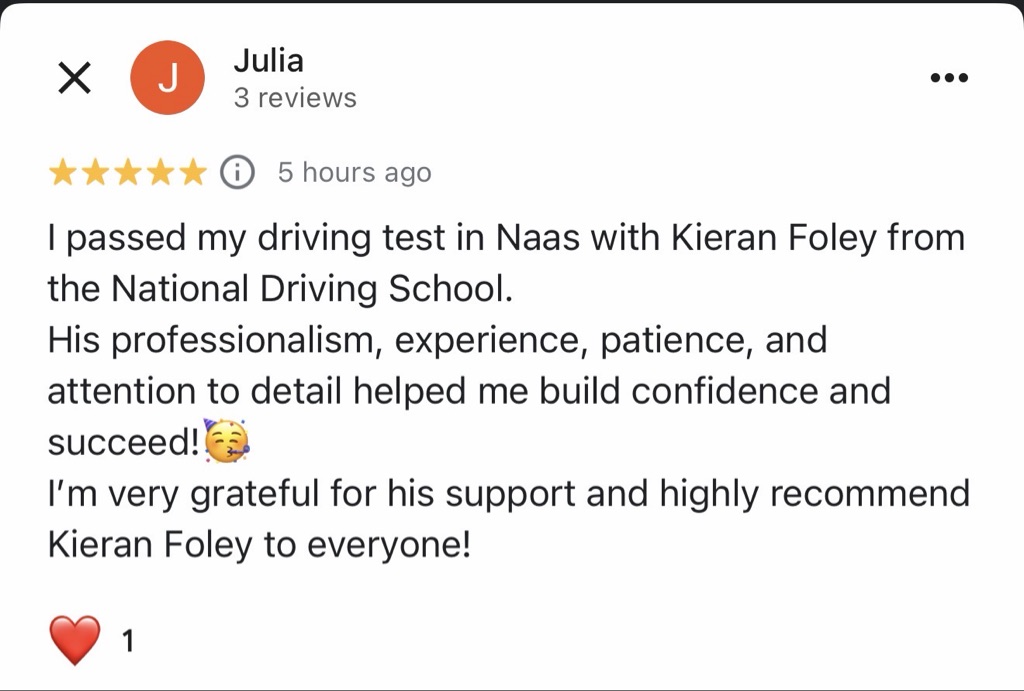1024x691 pixels.
Task: Click the like count number 1
Action: [127, 641]
